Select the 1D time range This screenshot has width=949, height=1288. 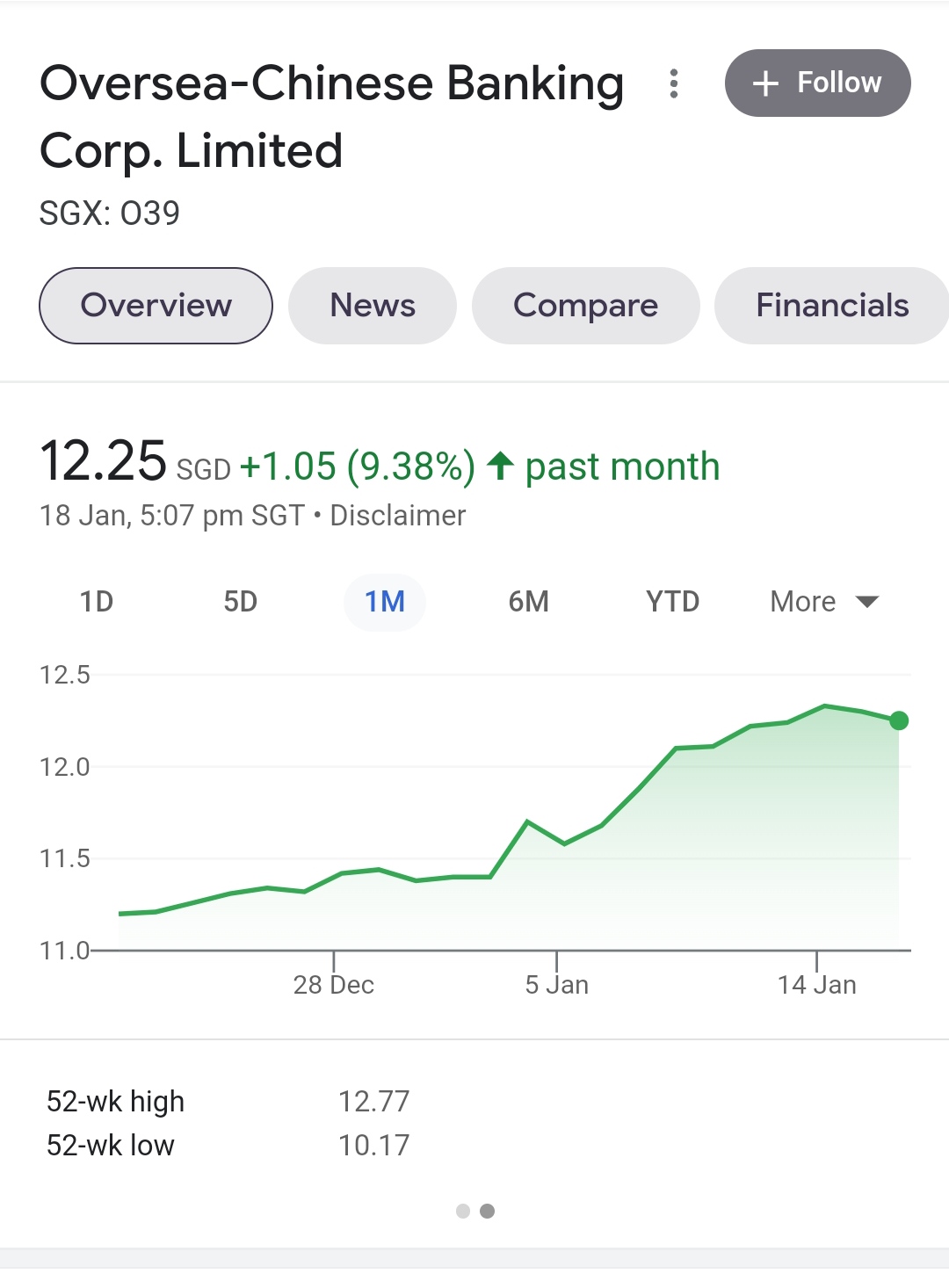click(97, 602)
